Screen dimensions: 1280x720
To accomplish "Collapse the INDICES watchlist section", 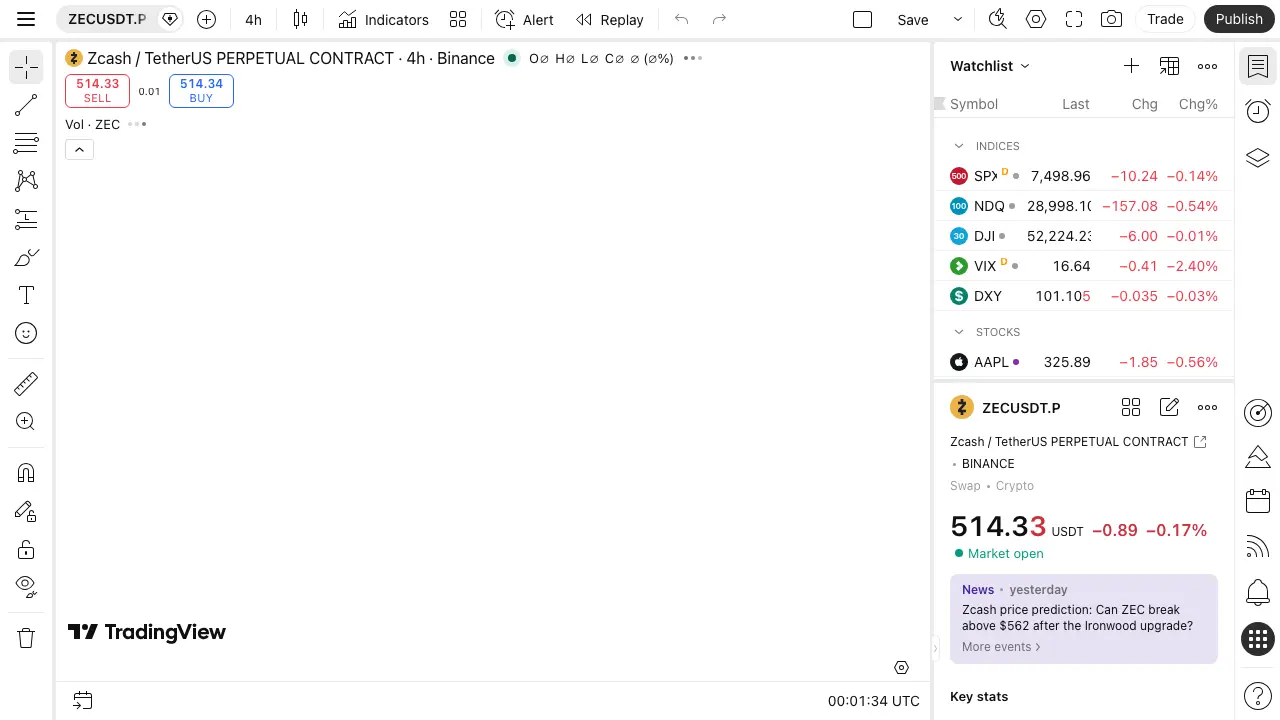I will pyautogui.click(x=959, y=146).
